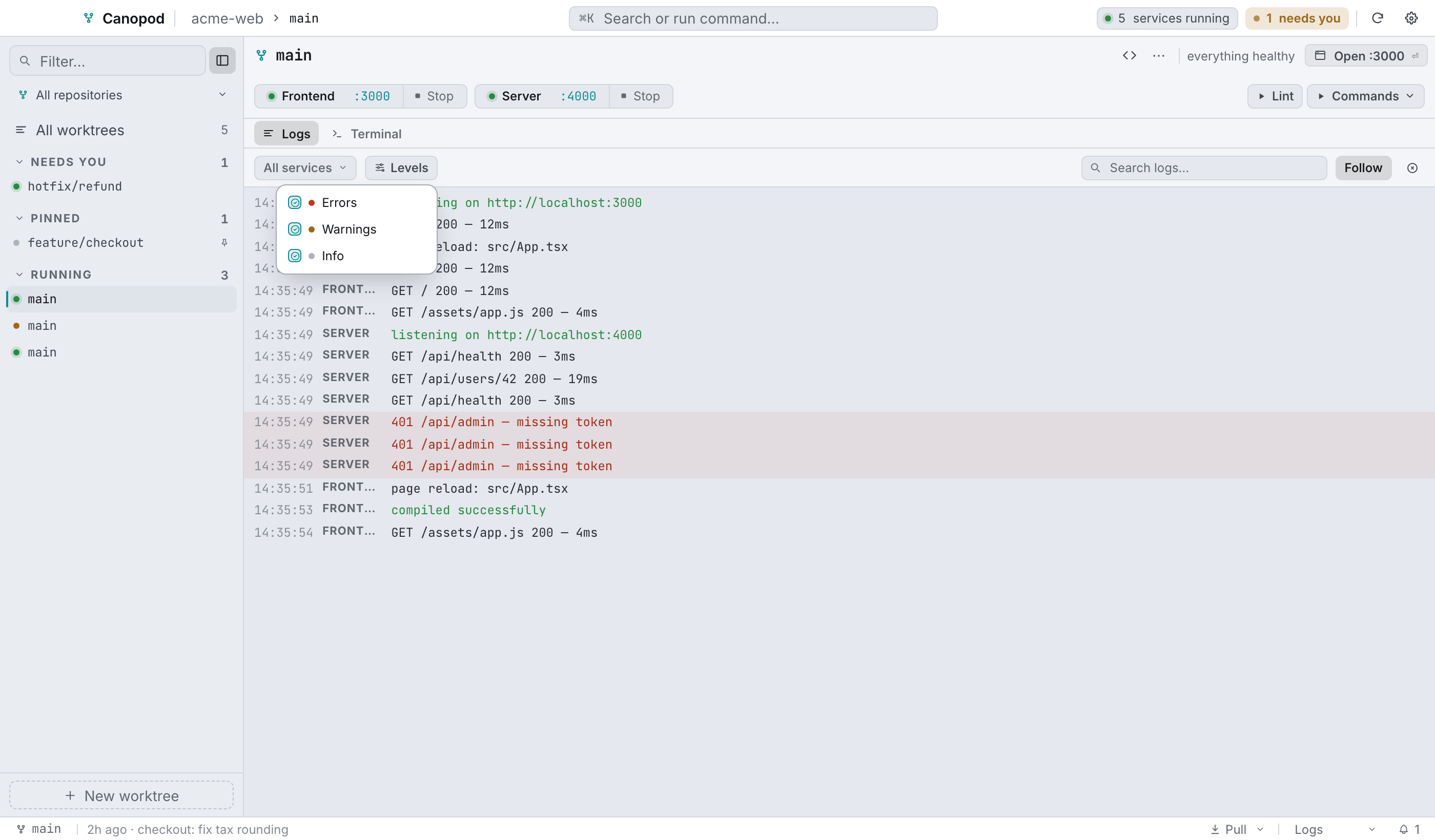This screenshot has height=840, width=1435.
Task: Toggle Follow logs button
Action: [1363, 168]
